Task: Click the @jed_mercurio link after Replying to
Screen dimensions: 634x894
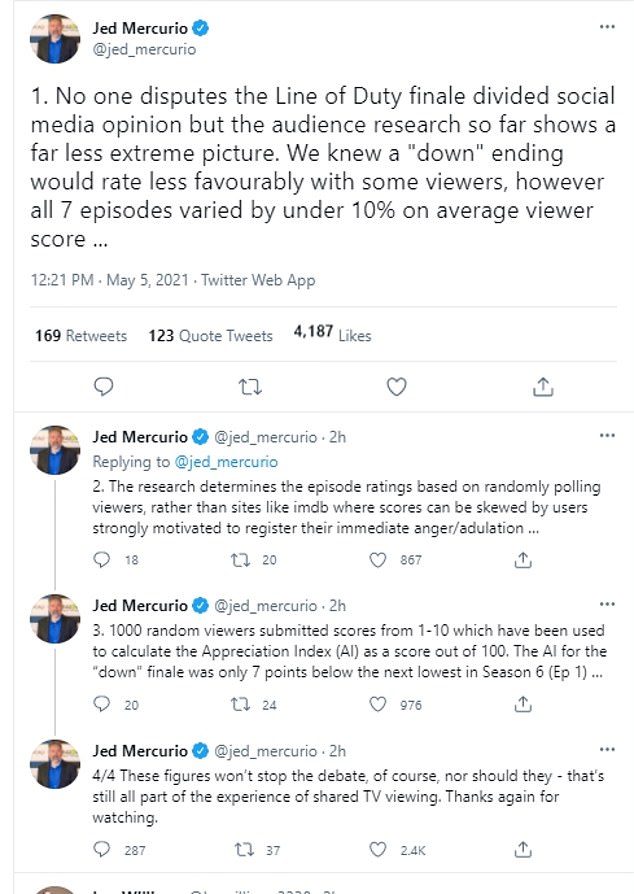Action: pyautogui.click(x=227, y=462)
